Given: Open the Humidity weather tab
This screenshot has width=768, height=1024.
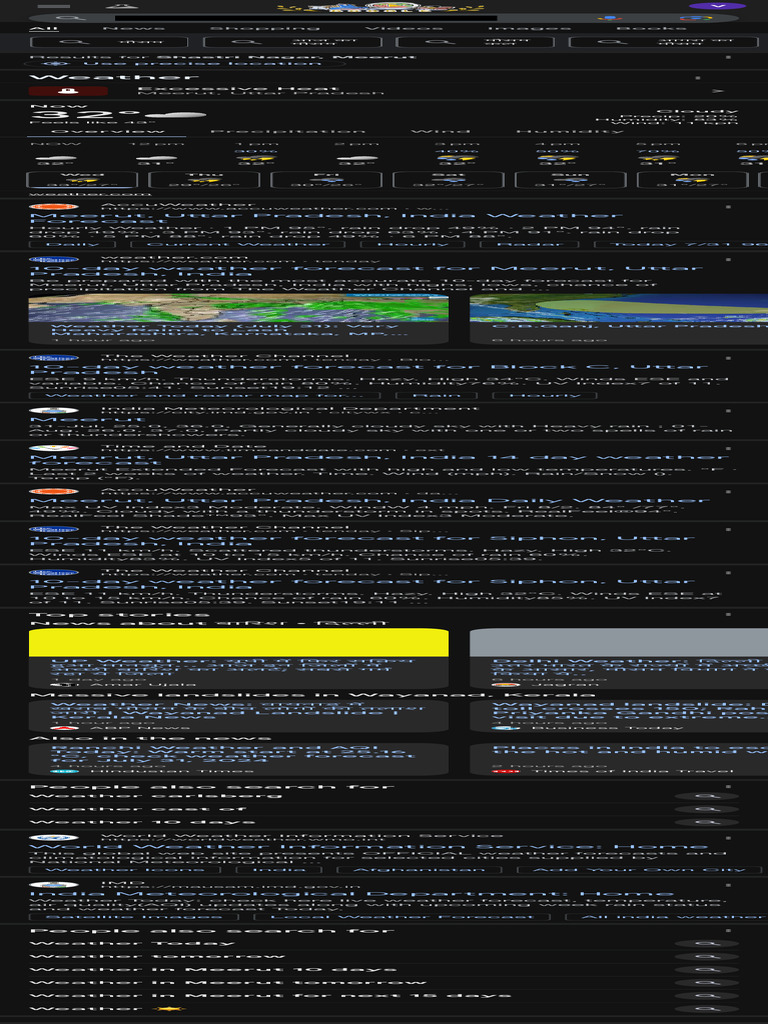Looking at the screenshot, I should pos(569,131).
